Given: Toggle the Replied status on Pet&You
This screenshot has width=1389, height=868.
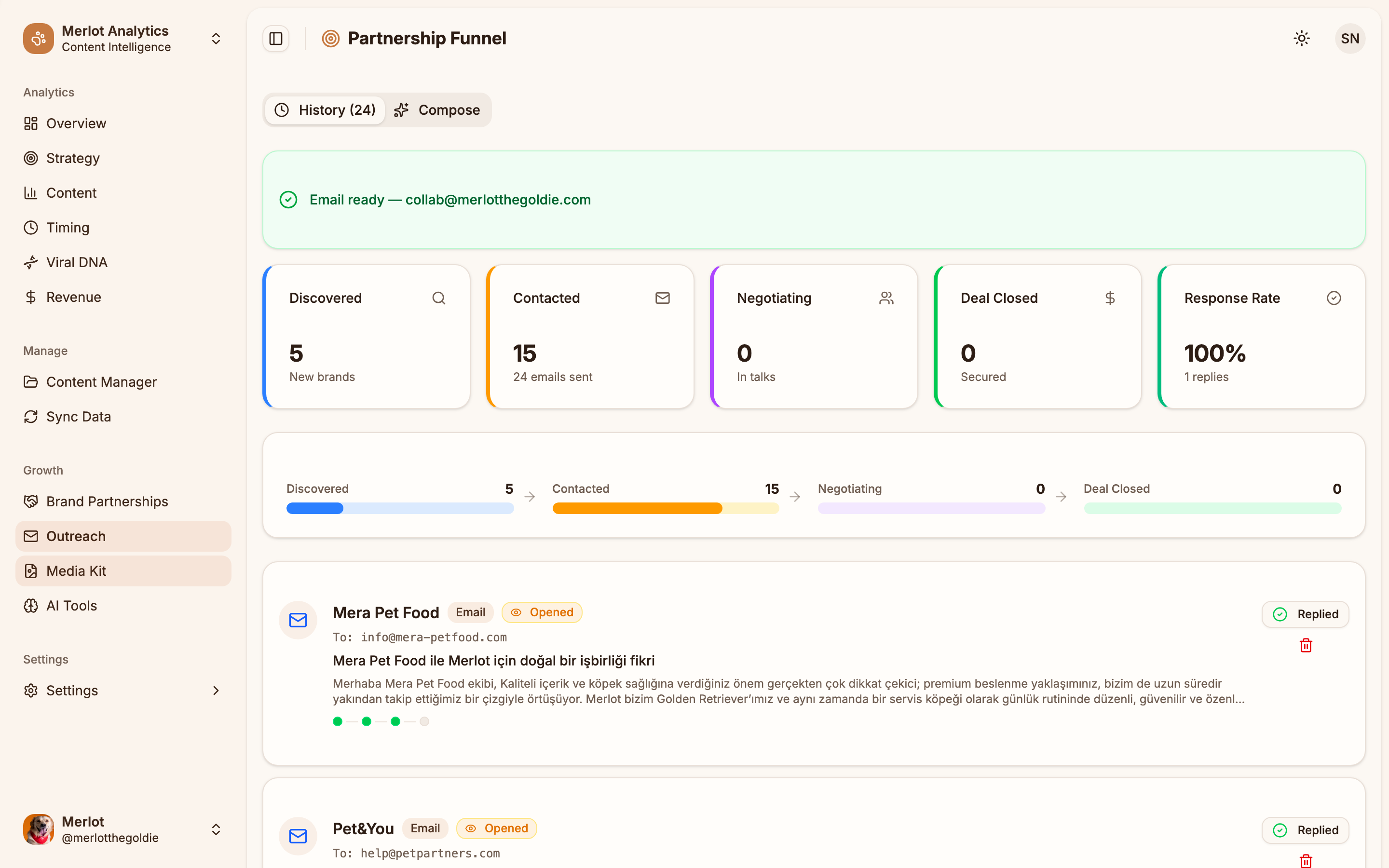Looking at the screenshot, I should click(x=1305, y=830).
